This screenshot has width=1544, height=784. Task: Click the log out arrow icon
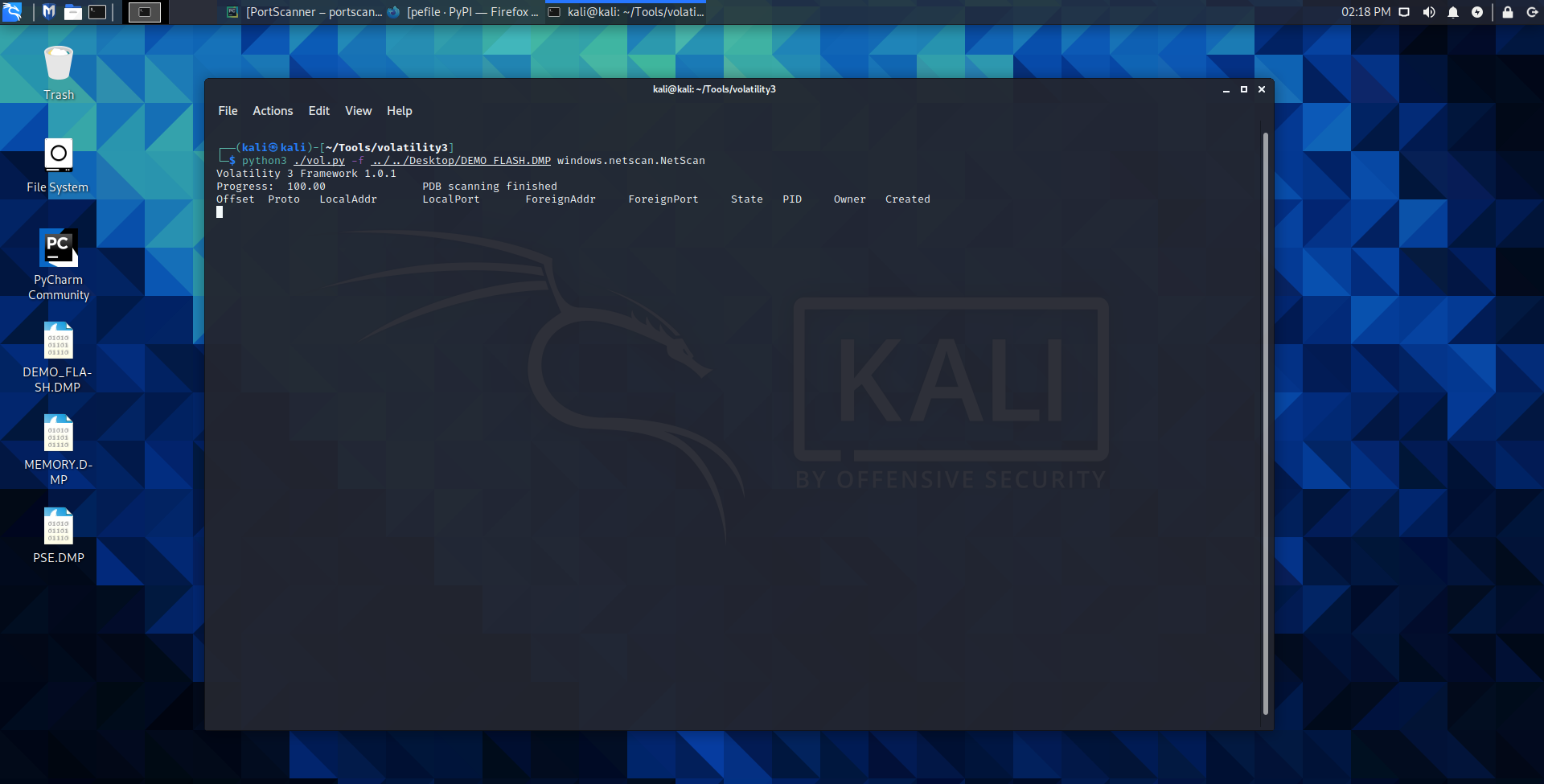point(1532,12)
